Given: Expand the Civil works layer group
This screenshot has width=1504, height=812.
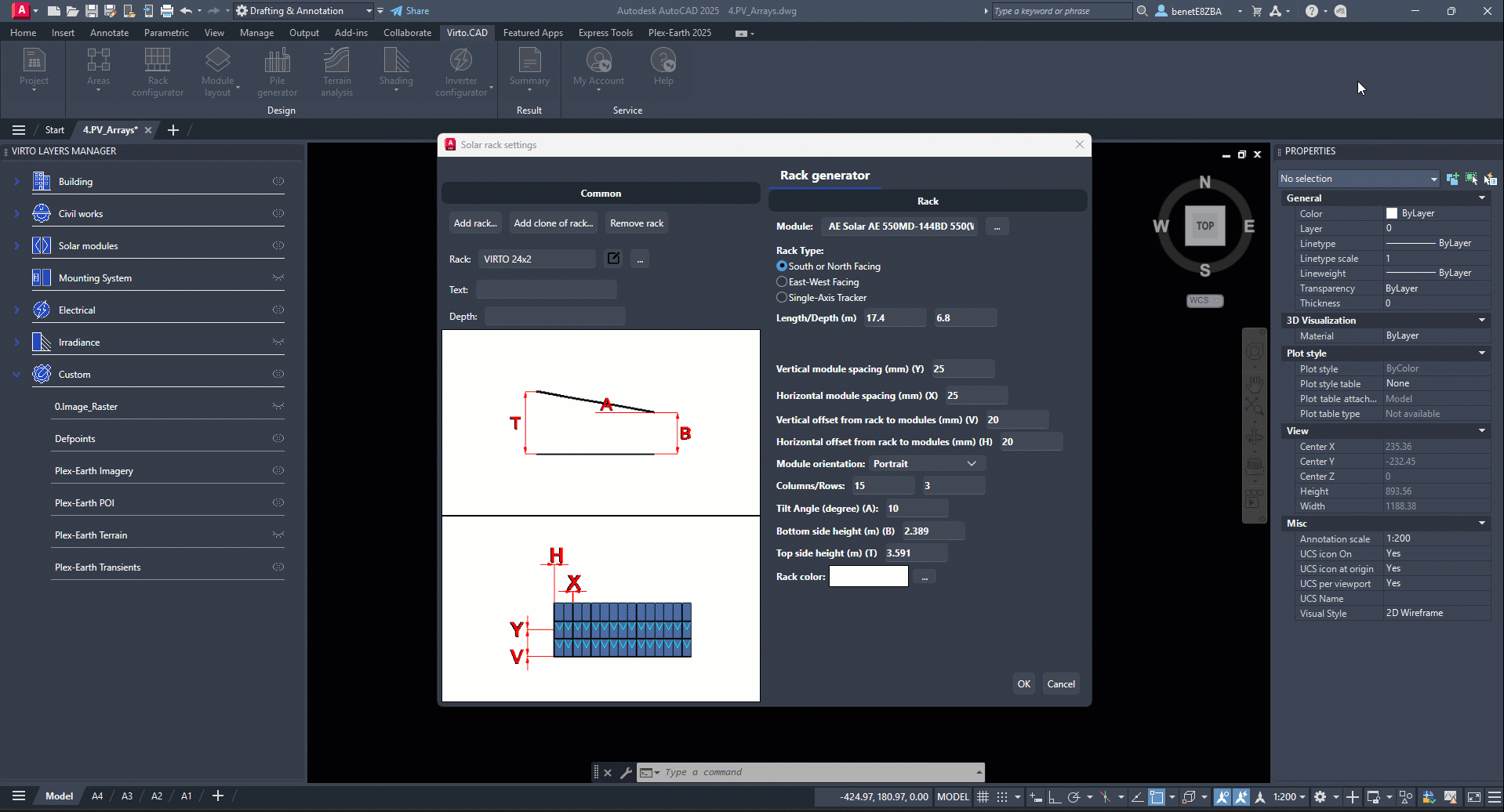Looking at the screenshot, I should [16, 213].
